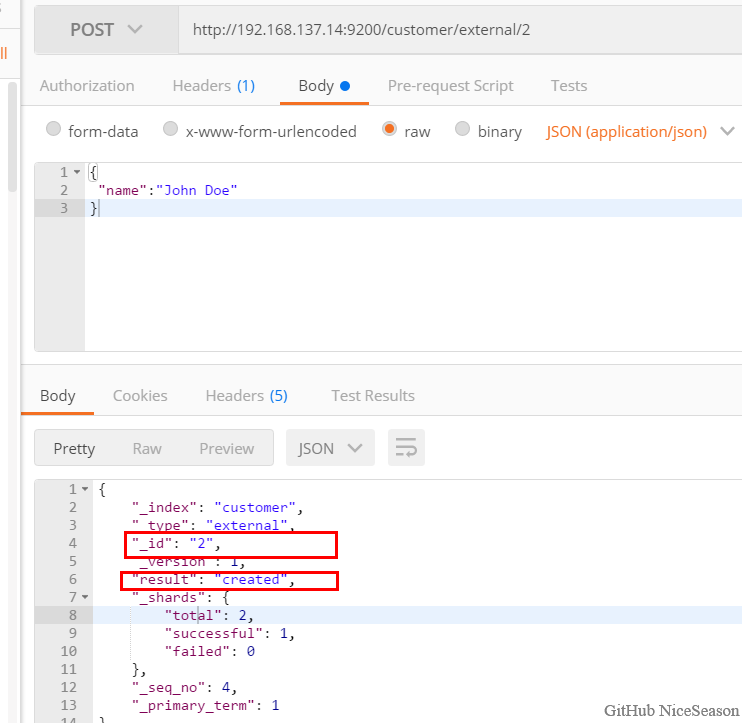Click the request URL field
Viewport: 742px width, 723px height.
(x=460, y=30)
